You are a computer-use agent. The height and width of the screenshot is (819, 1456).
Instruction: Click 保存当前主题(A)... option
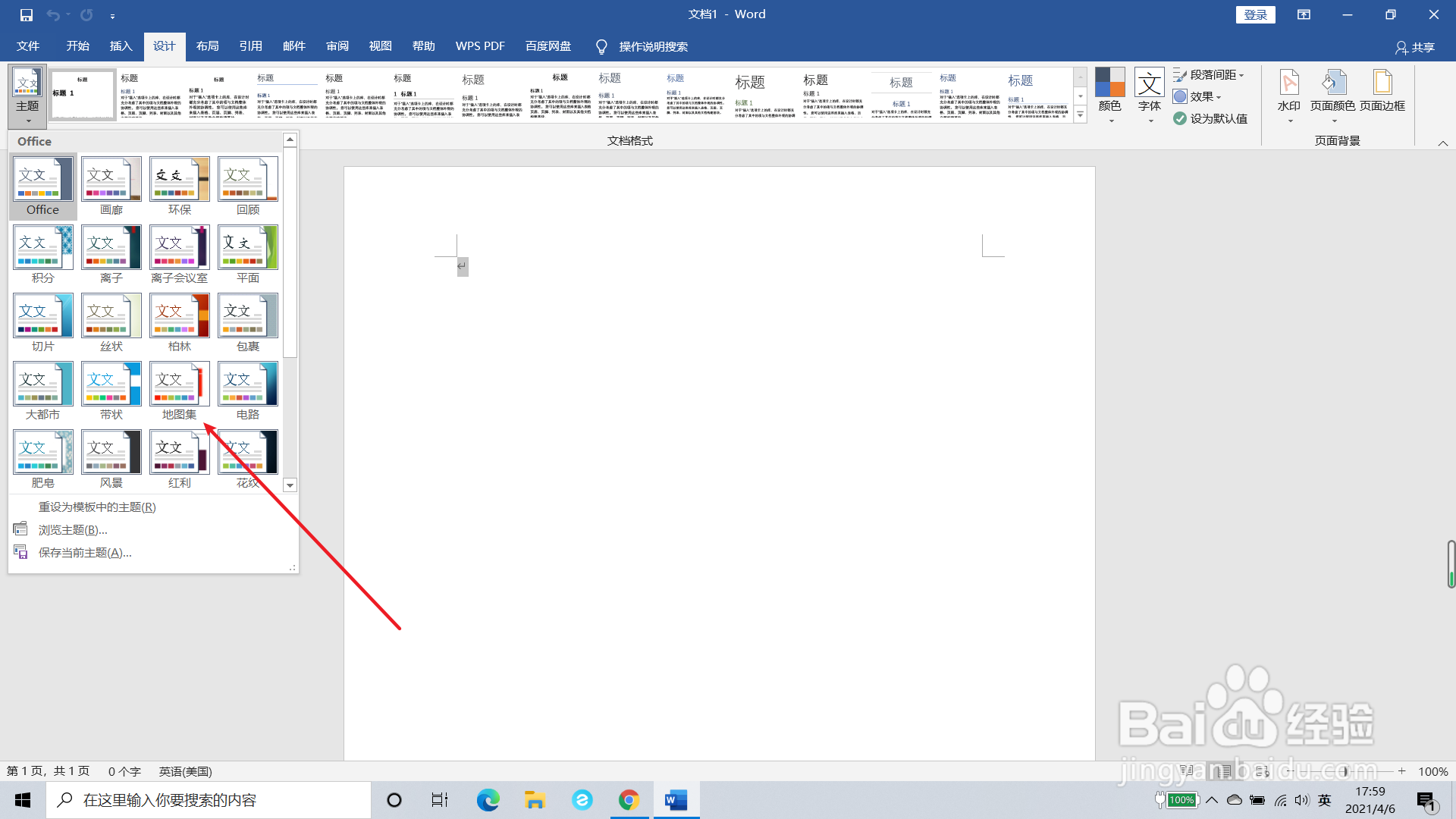click(x=85, y=553)
